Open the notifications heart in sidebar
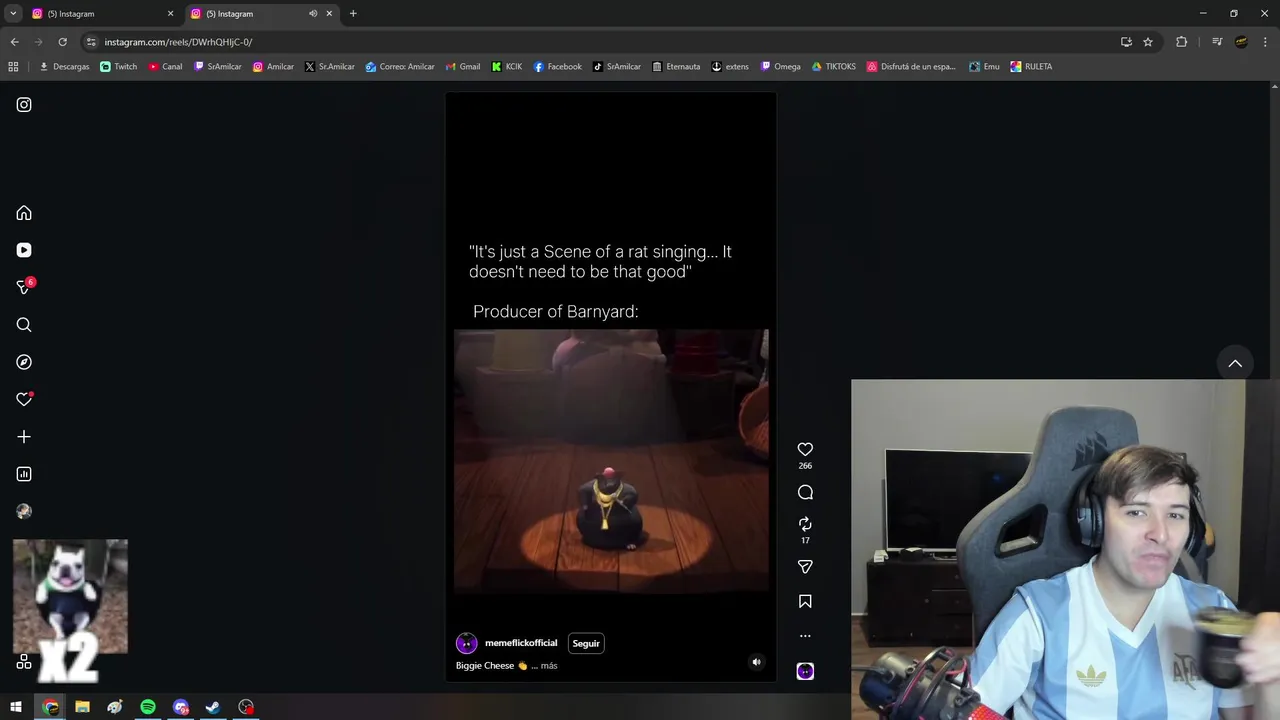This screenshot has width=1280, height=720. pos(24,399)
